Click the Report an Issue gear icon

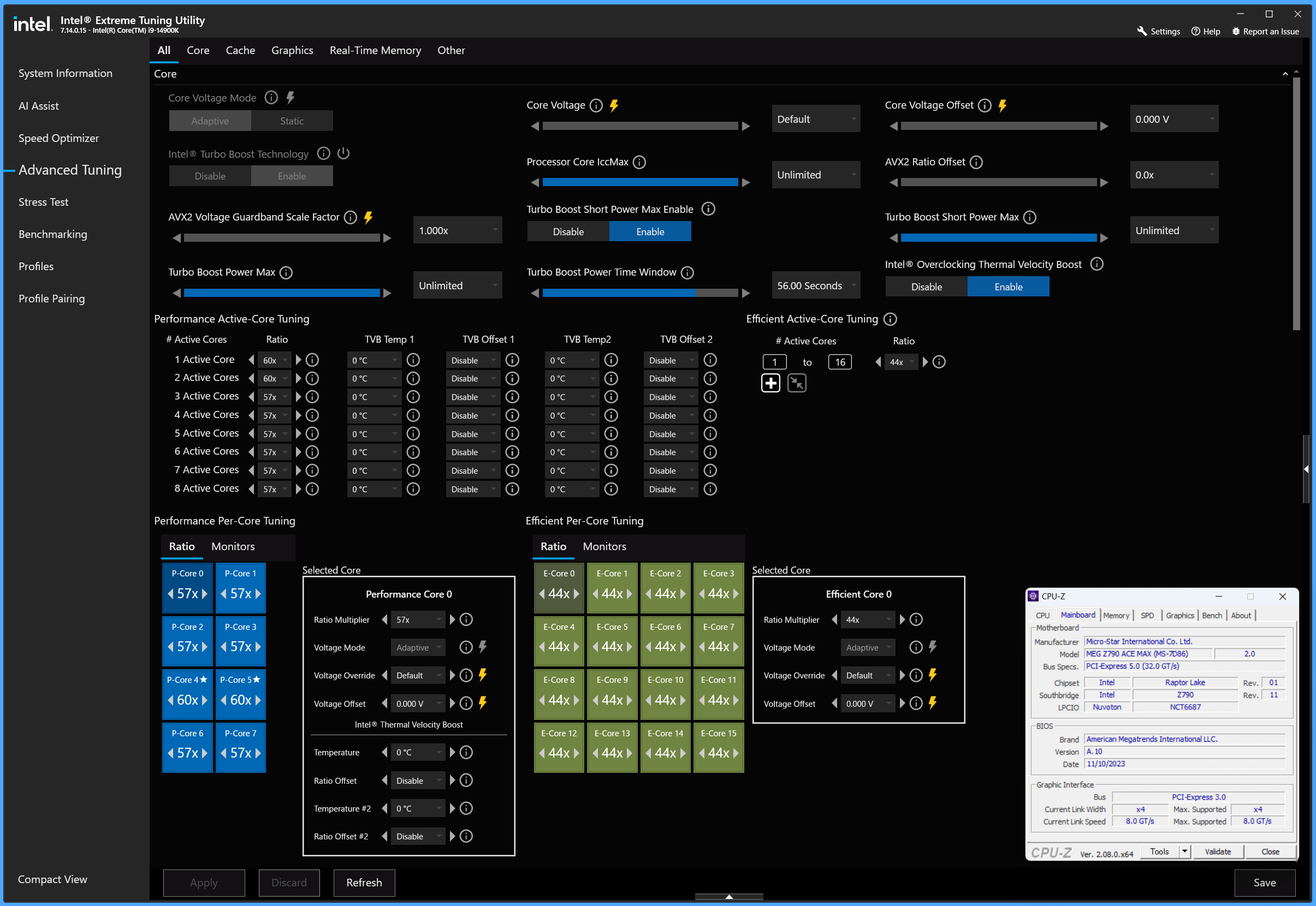tap(1235, 31)
